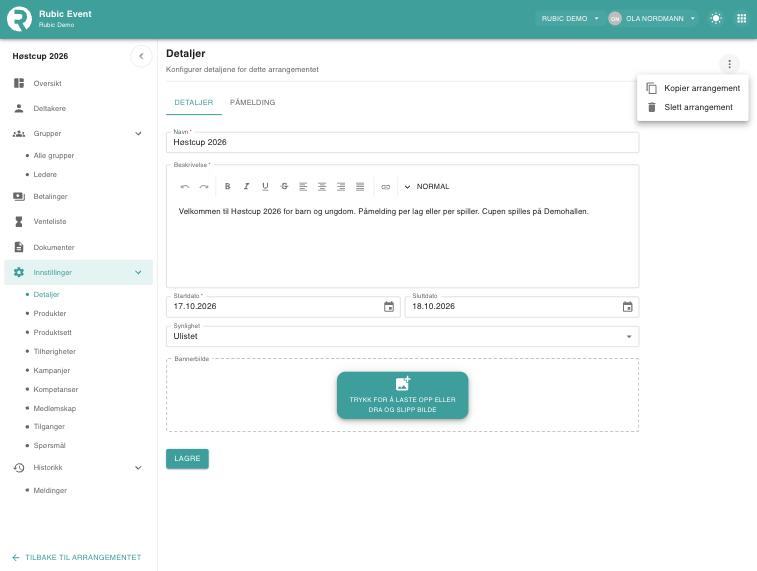Screen dimensions: 757x571
Task: Click upload banner image button
Action: [403, 395]
